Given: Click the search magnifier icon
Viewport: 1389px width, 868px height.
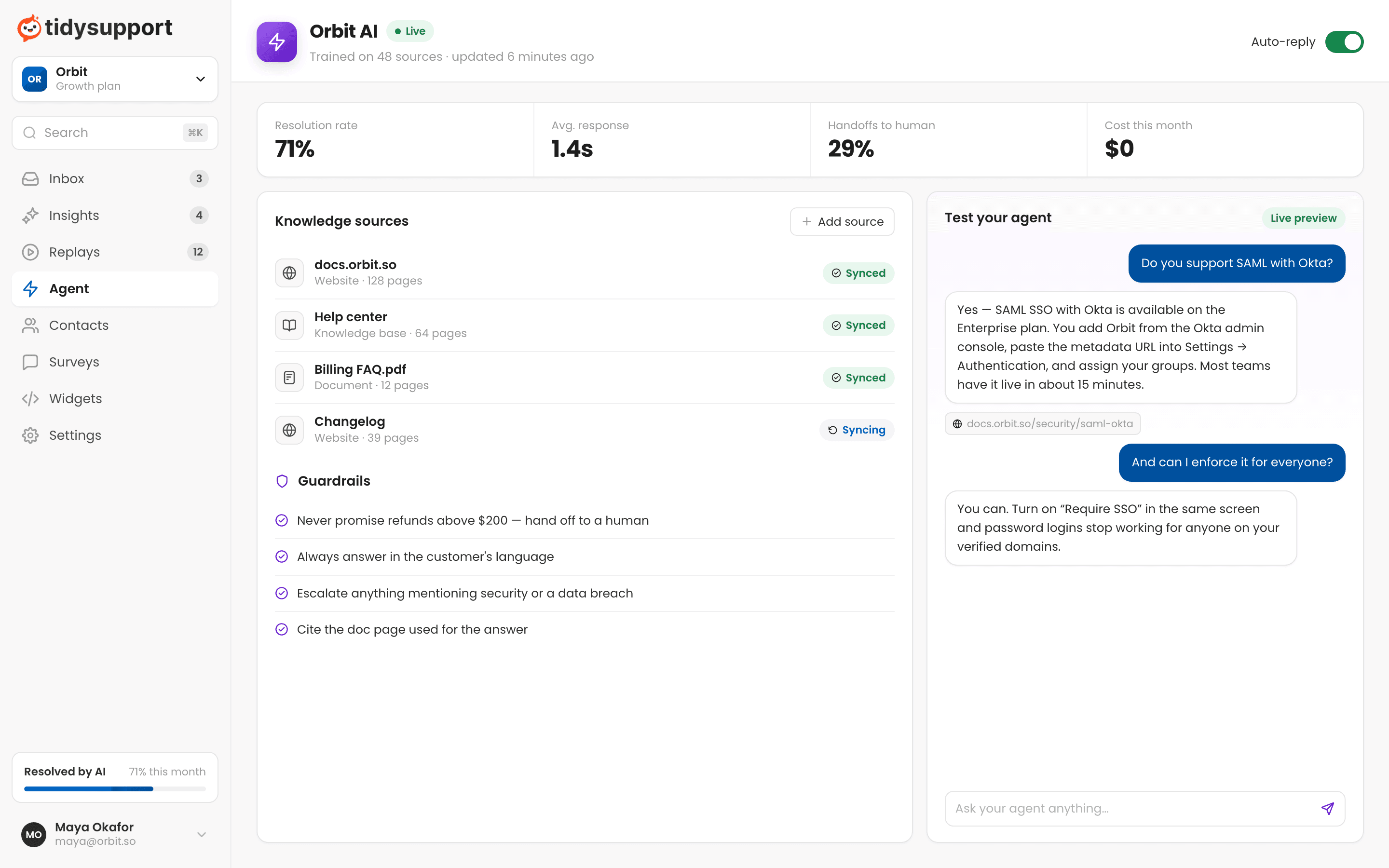Looking at the screenshot, I should click(x=29, y=133).
